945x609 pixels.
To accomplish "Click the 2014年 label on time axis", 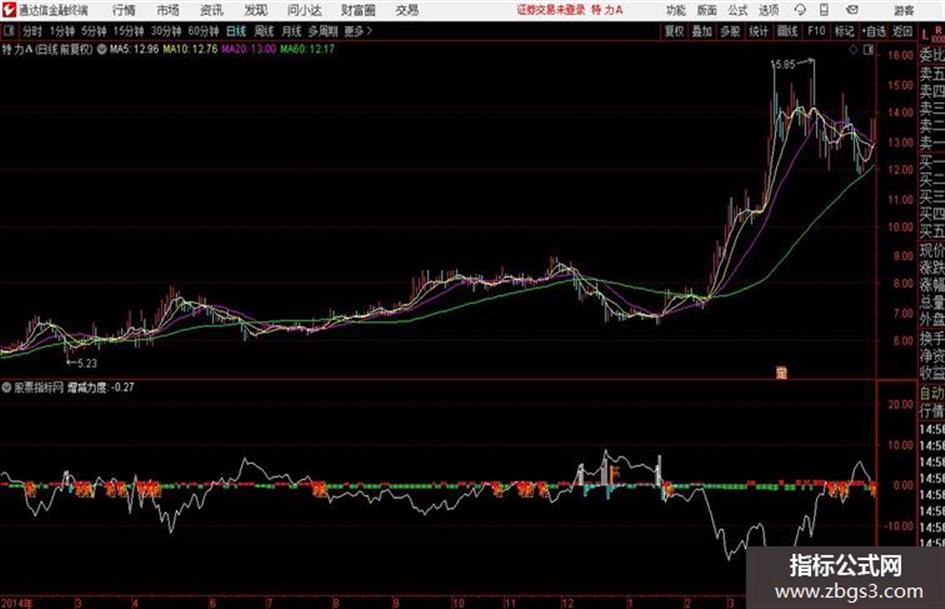I will coord(17,603).
